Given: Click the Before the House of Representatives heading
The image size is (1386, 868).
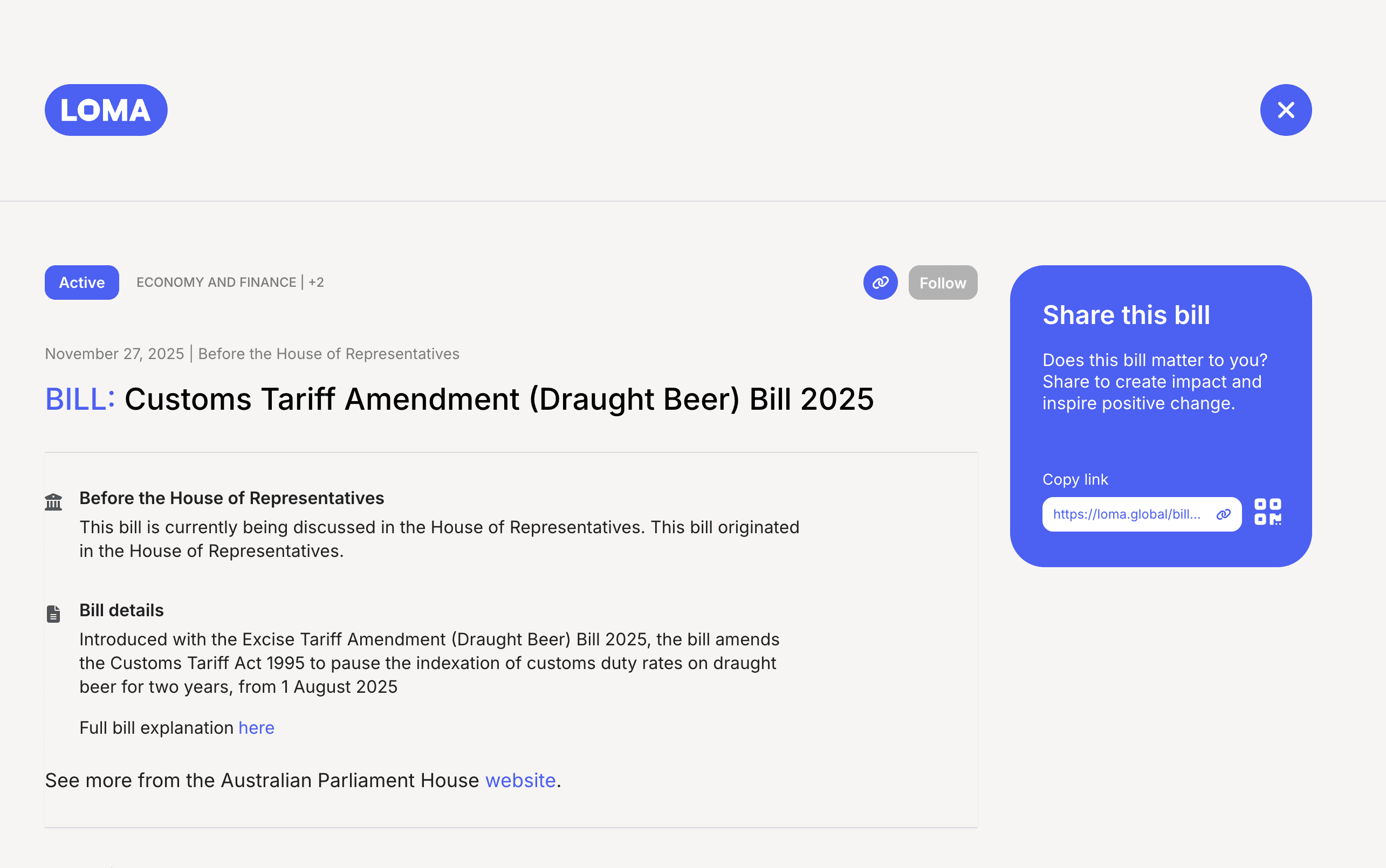Looking at the screenshot, I should click(231, 498).
